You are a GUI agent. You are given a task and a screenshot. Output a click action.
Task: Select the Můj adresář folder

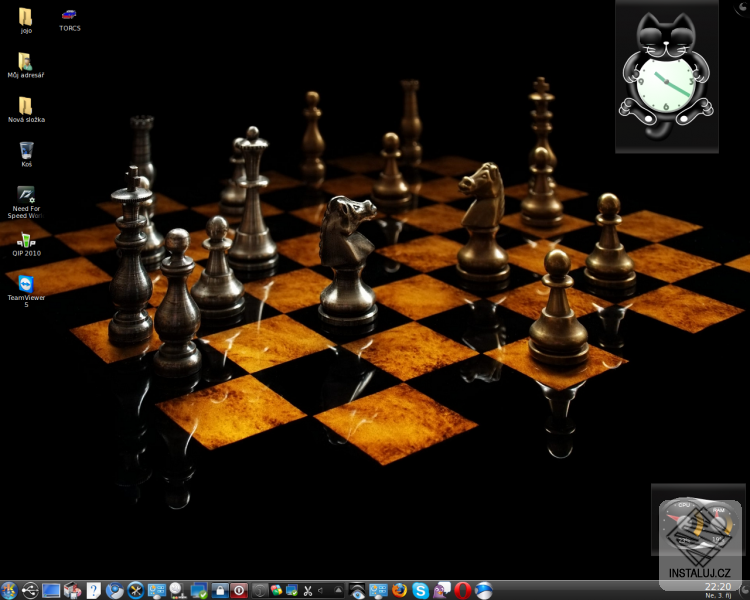(x=26, y=66)
